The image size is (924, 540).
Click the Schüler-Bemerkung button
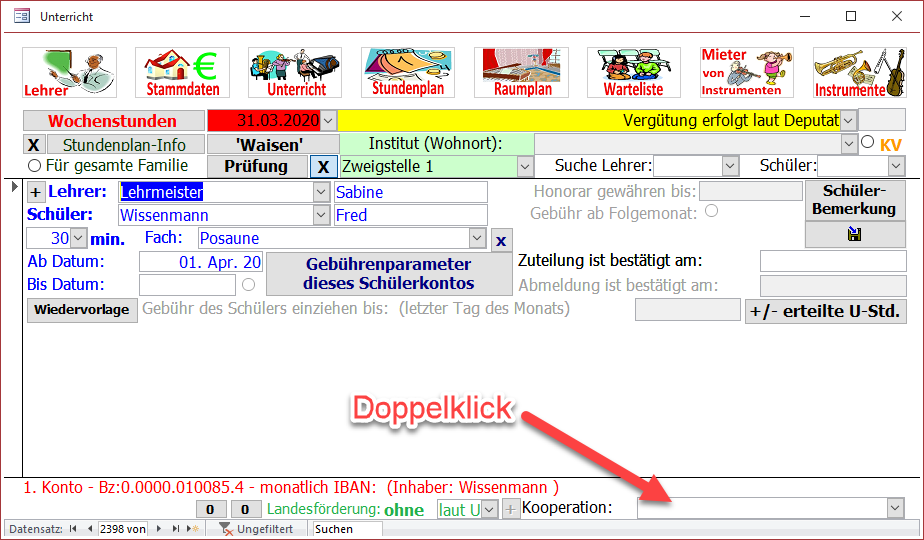pyautogui.click(x=855, y=200)
